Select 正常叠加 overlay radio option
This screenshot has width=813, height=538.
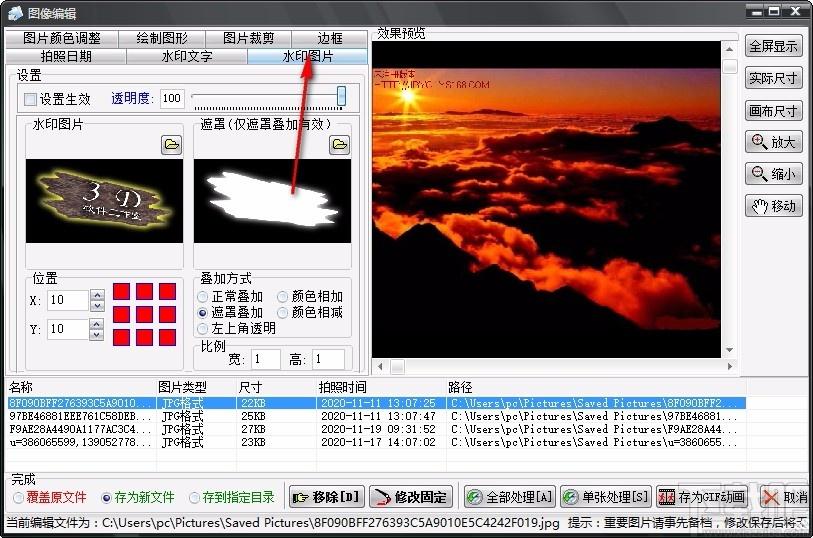click(x=203, y=297)
